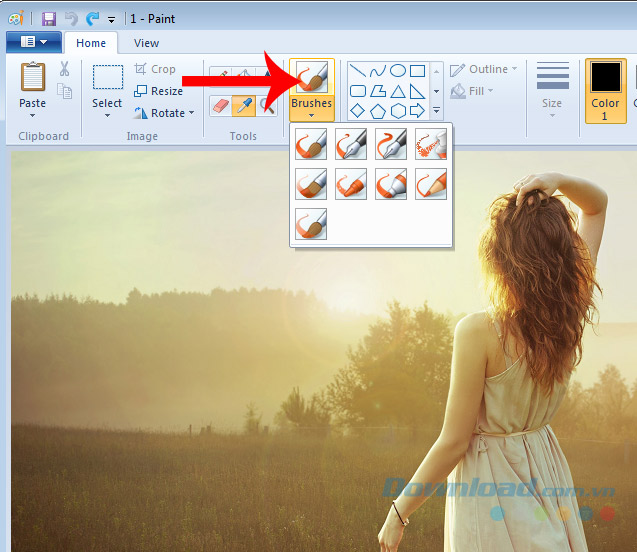Choose Calligraphy brush 2 in the gallery

[x=391, y=144]
